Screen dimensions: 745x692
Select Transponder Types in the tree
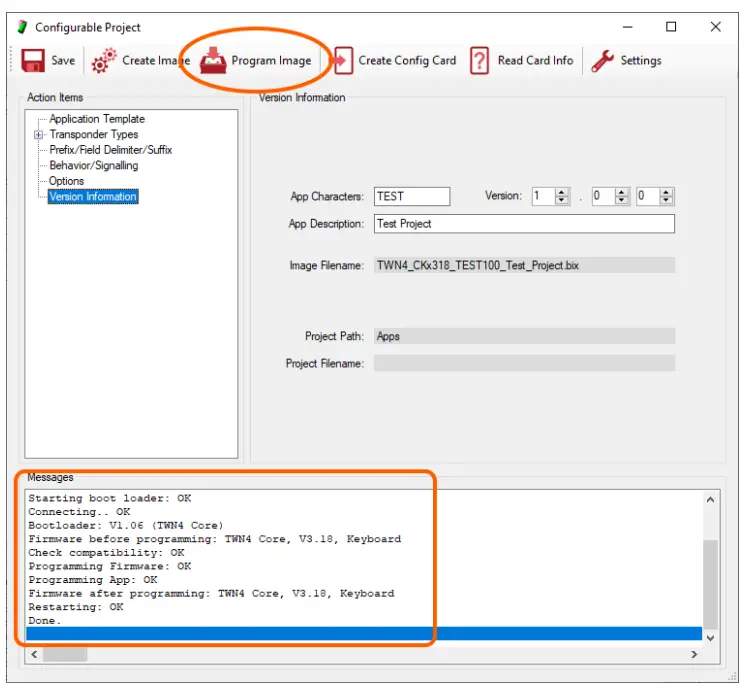click(94, 135)
